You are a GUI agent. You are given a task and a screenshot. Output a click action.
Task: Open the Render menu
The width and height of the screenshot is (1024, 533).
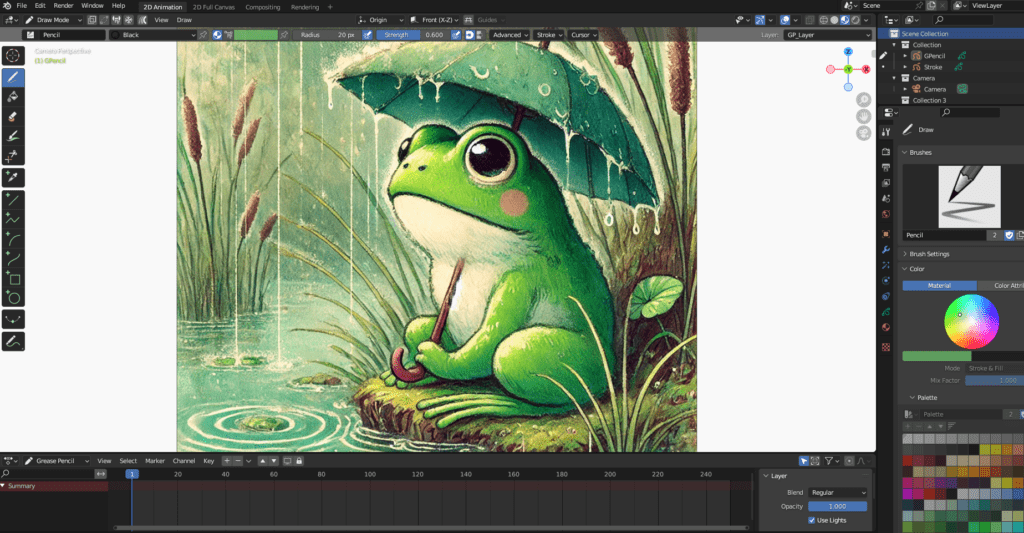tap(63, 6)
